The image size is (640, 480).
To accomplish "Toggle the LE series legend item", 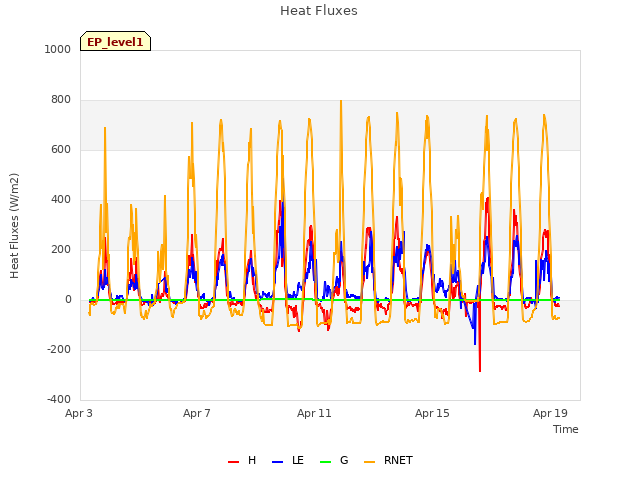I will click(288, 460).
